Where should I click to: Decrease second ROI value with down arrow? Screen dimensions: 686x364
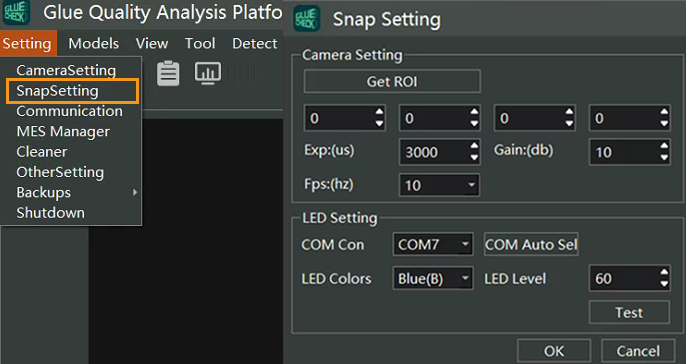click(474, 124)
